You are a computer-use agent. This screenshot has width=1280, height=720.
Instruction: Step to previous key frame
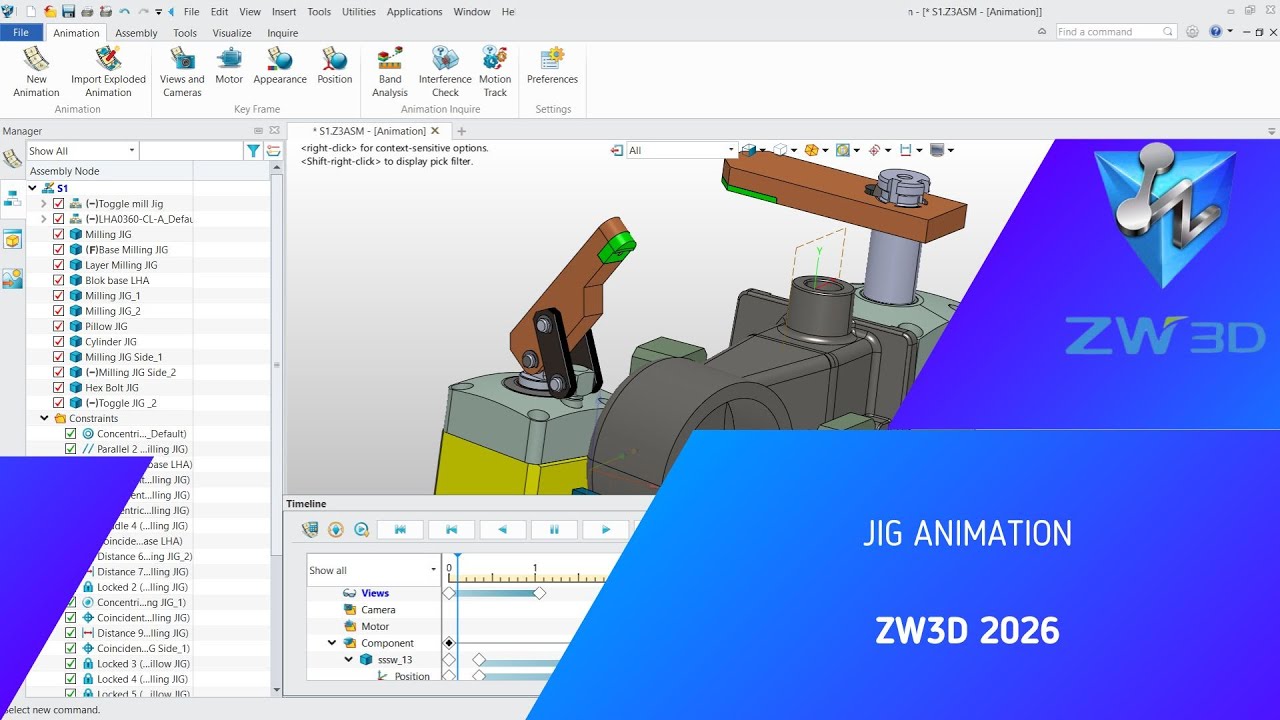pyautogui.click(x=451, y=530)
